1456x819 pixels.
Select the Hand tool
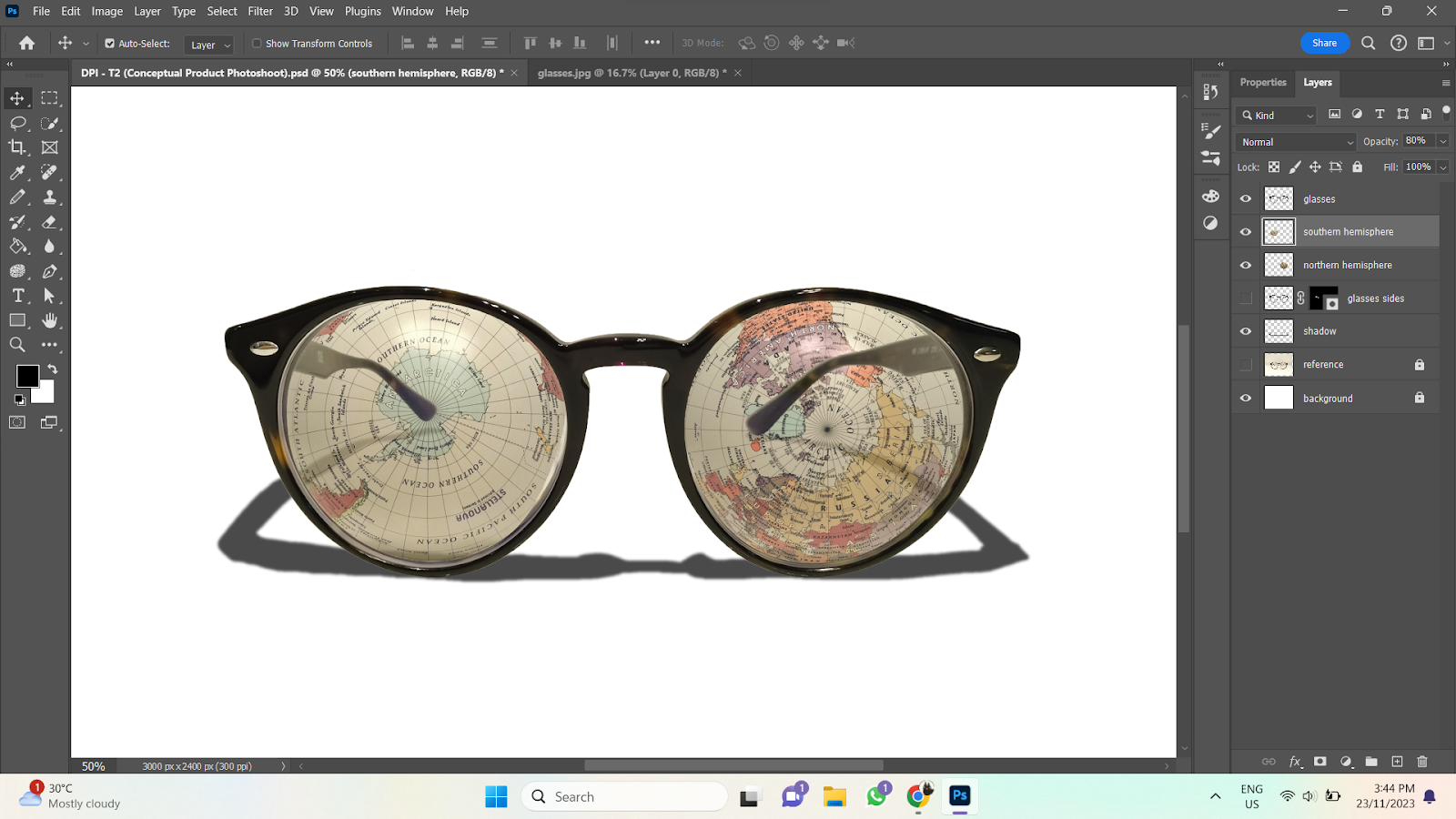pos(49,320)
